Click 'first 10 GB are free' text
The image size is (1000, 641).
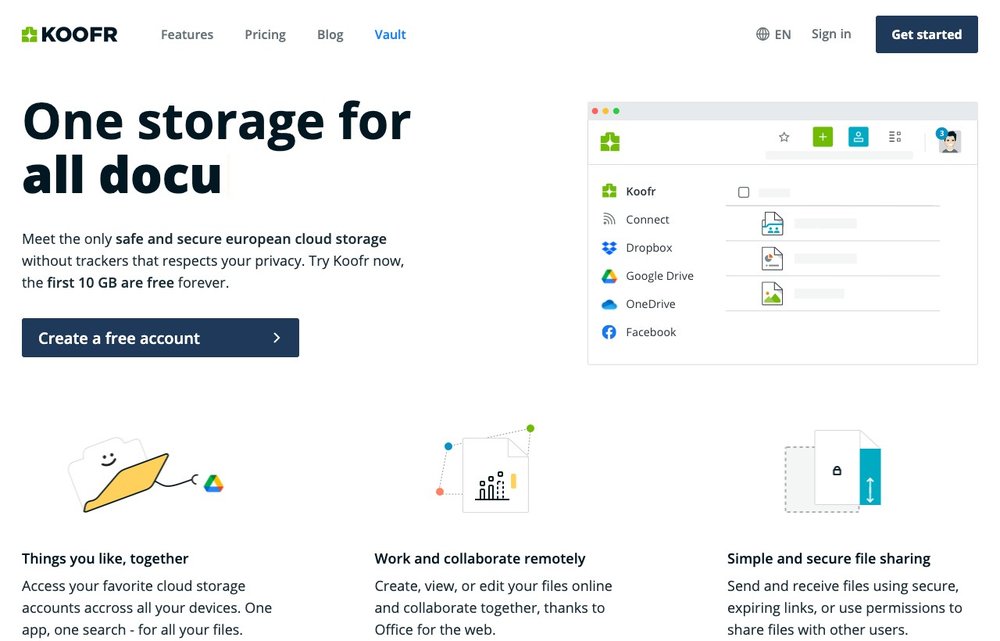tap(110, 283)
